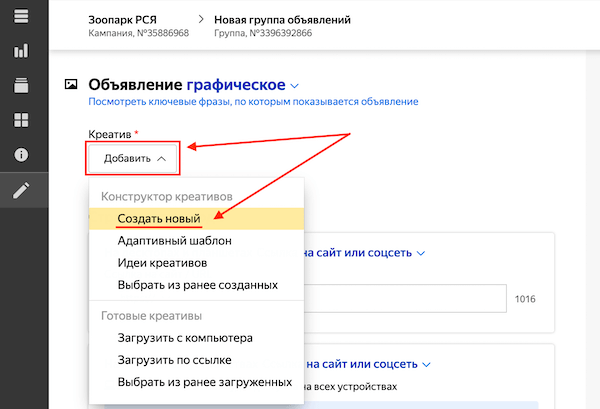The image size is (600, 409).
Task: Open statistics via the bar chart icon
Action: pyautogui.click(x=22, y=51)
